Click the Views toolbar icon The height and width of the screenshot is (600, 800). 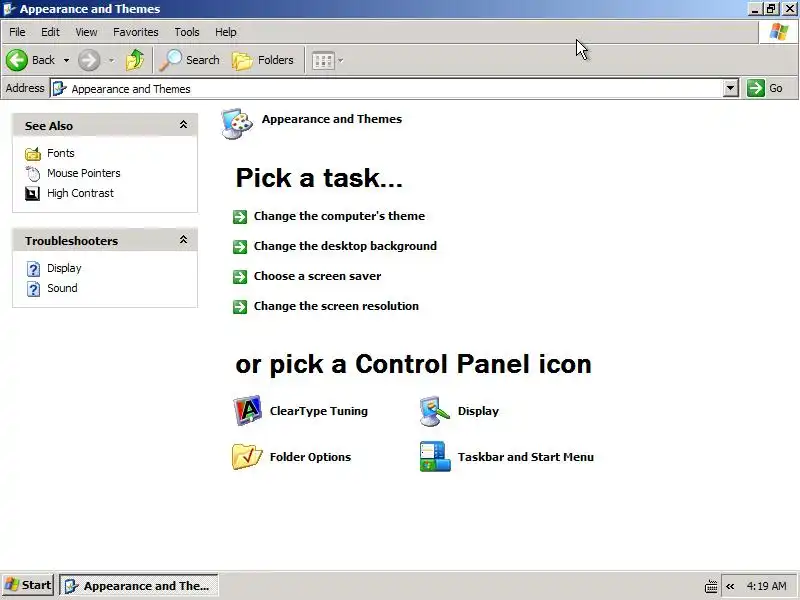point(323,61)
